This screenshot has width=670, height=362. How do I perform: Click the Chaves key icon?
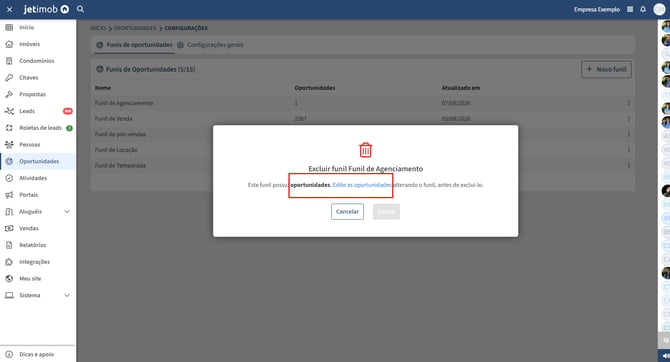point(9,77)
